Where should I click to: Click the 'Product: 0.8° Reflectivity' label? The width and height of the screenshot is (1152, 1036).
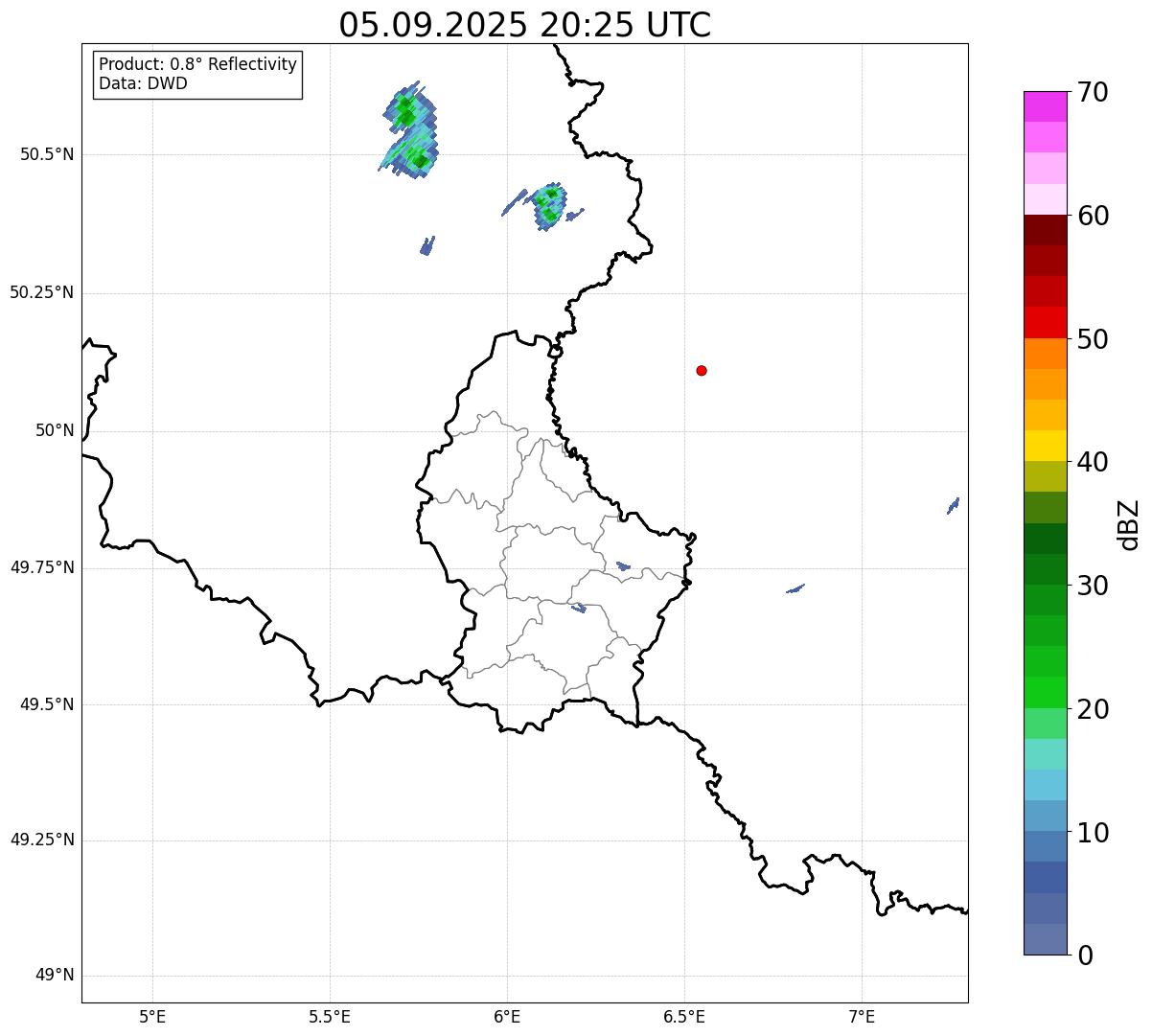point(198,64)
